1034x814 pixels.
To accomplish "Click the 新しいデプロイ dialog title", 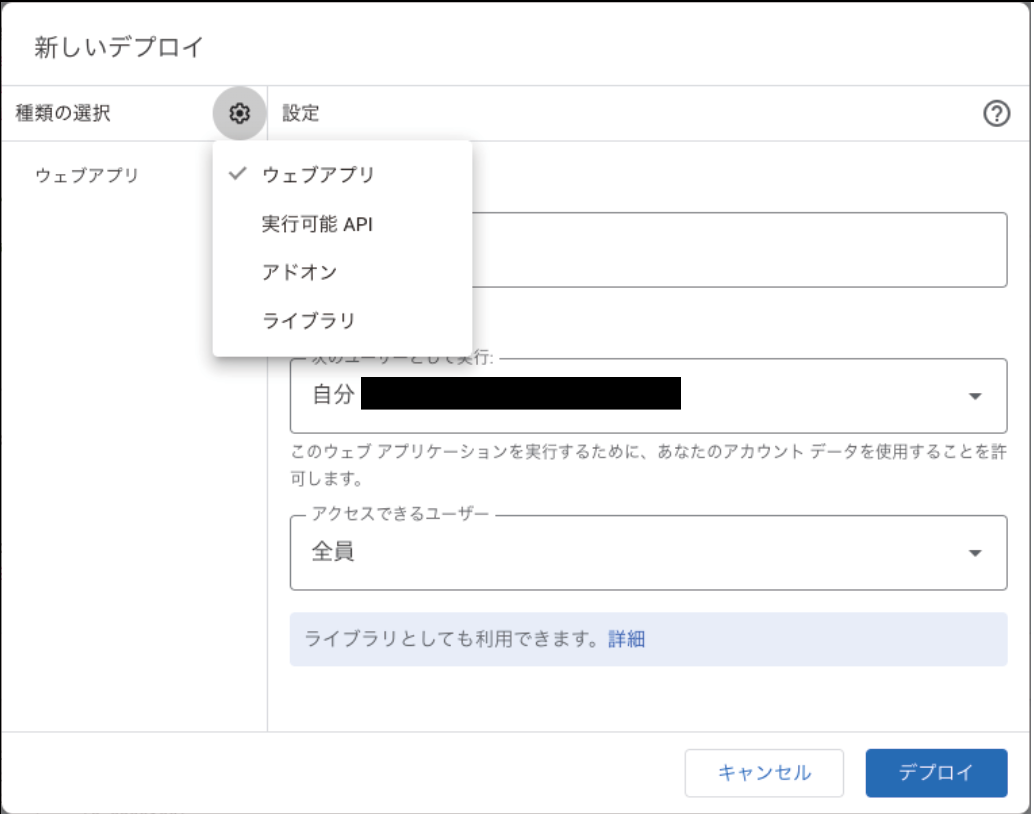I will point(119,47).
